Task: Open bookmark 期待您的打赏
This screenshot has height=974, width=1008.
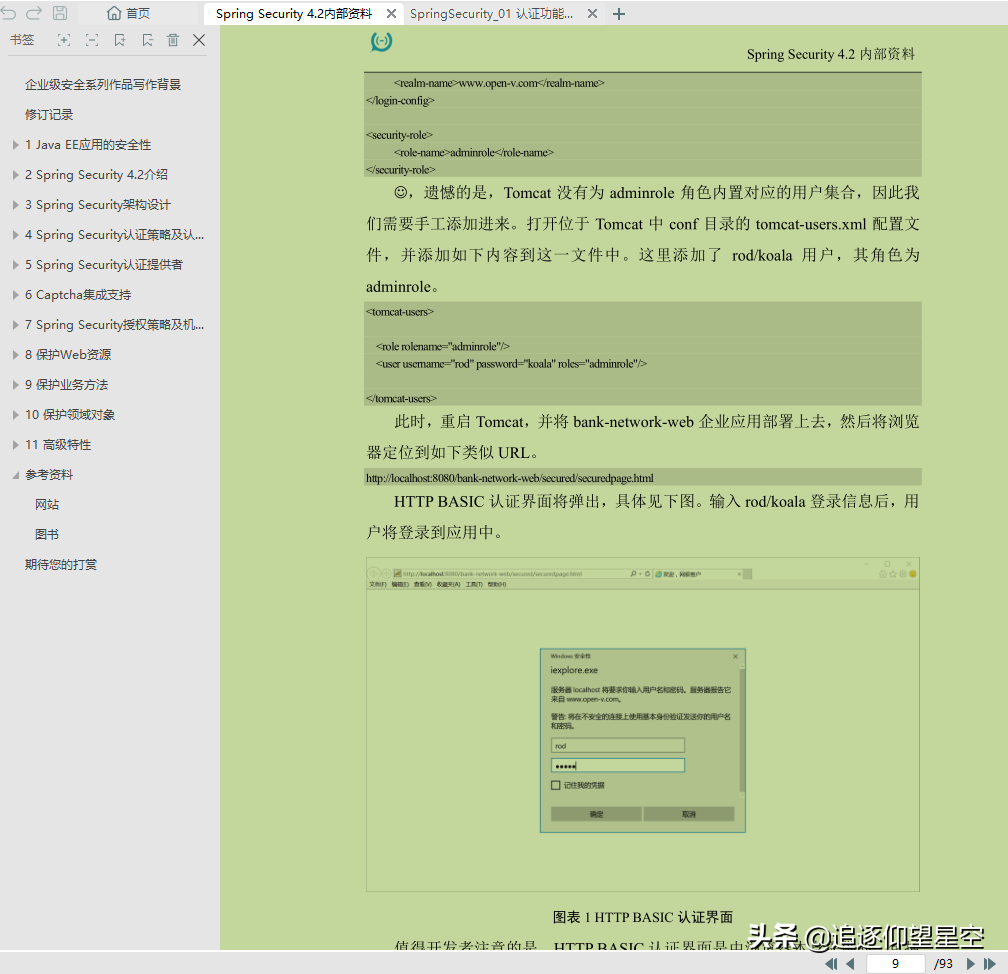Action: (x=61, y=564)
